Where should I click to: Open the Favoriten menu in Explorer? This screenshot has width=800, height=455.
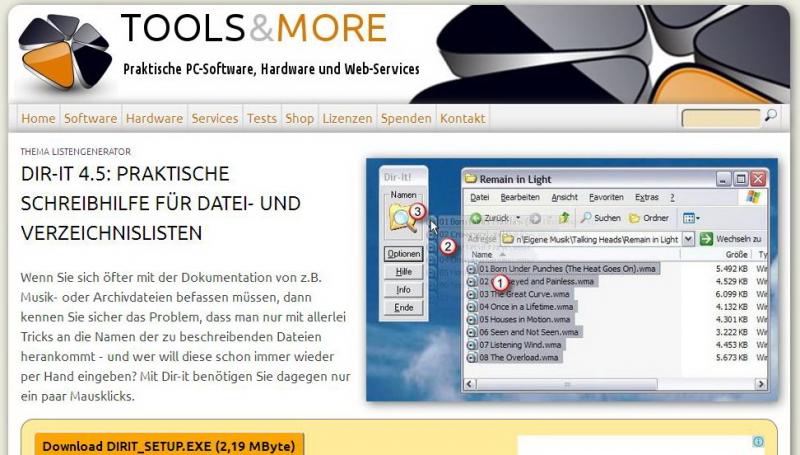point(606,197)
